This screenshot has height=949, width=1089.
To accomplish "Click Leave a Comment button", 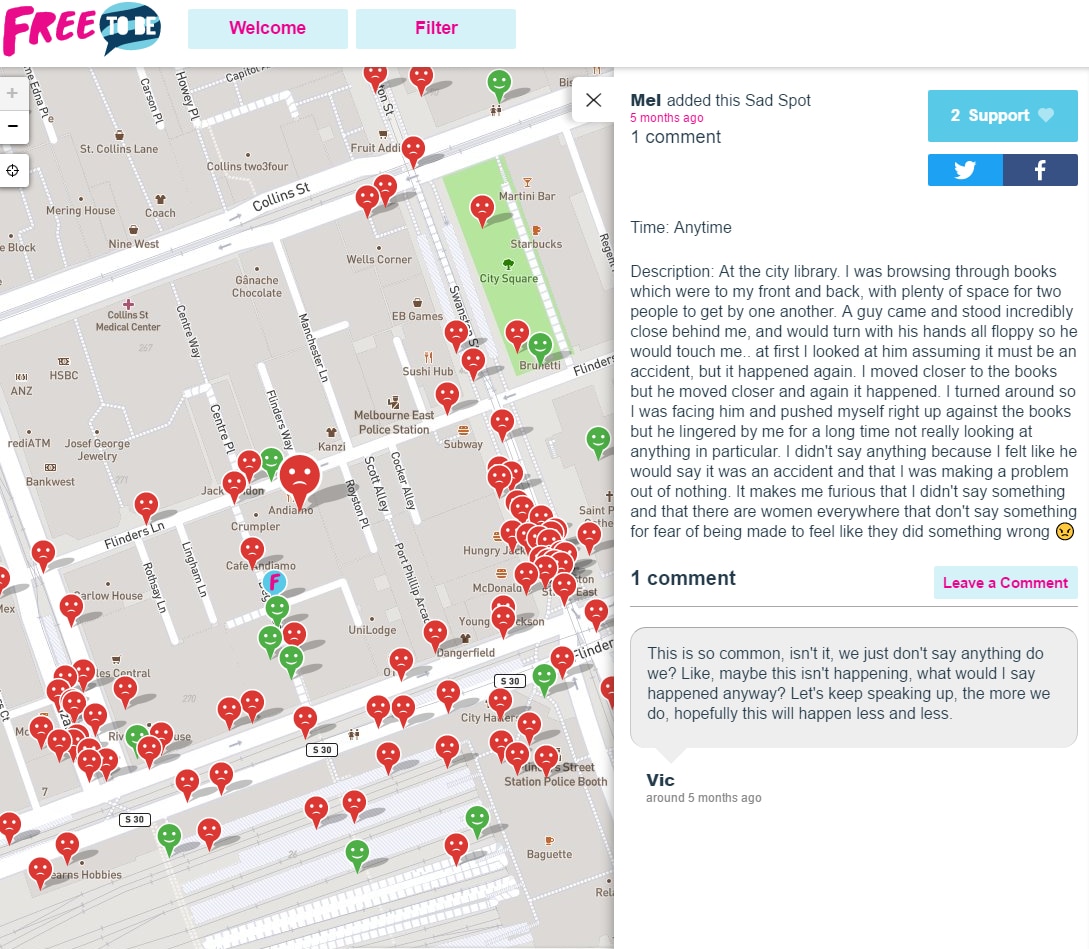I will [x=1005, y=583].
